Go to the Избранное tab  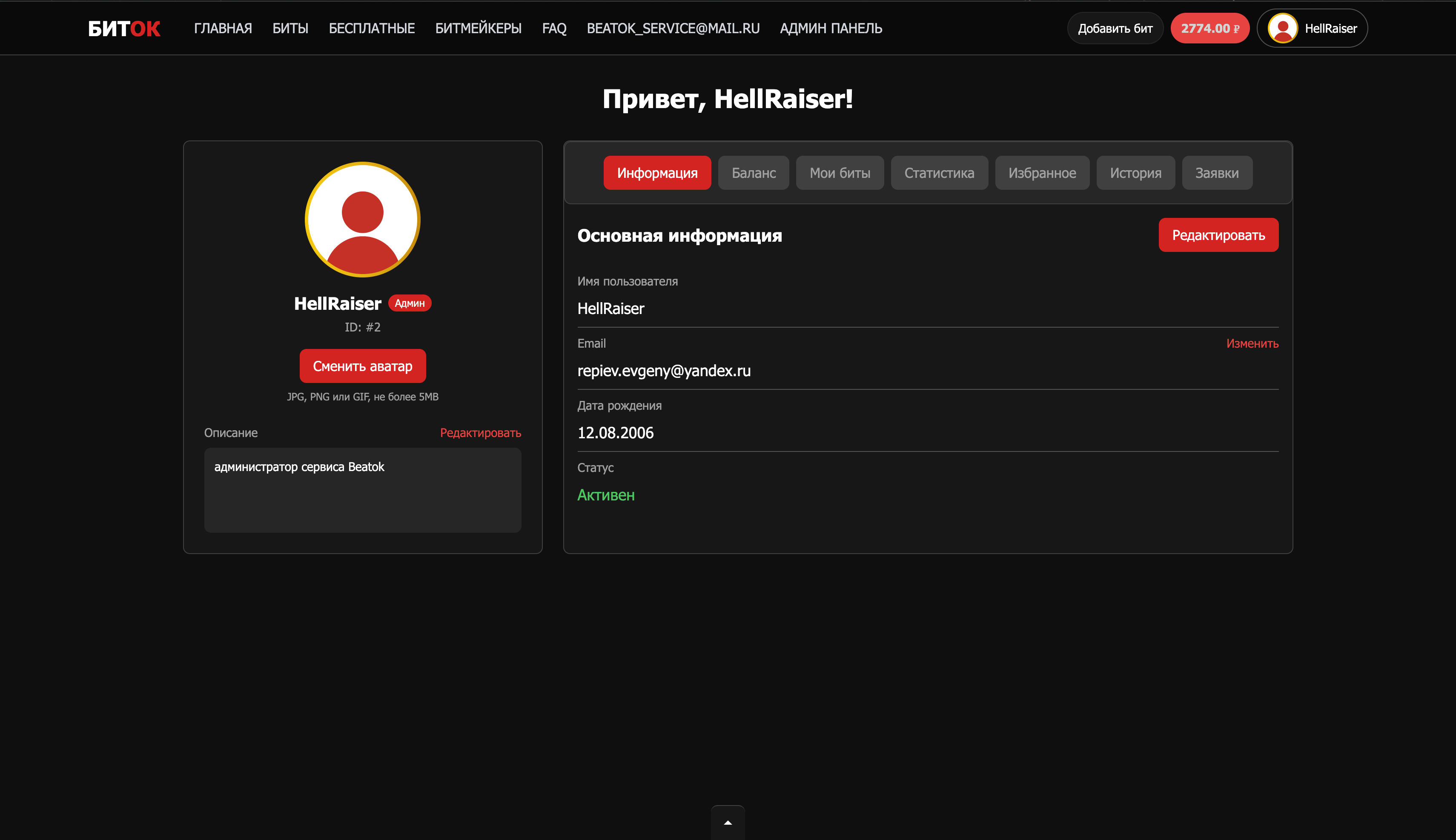[x=1042, y=173]
